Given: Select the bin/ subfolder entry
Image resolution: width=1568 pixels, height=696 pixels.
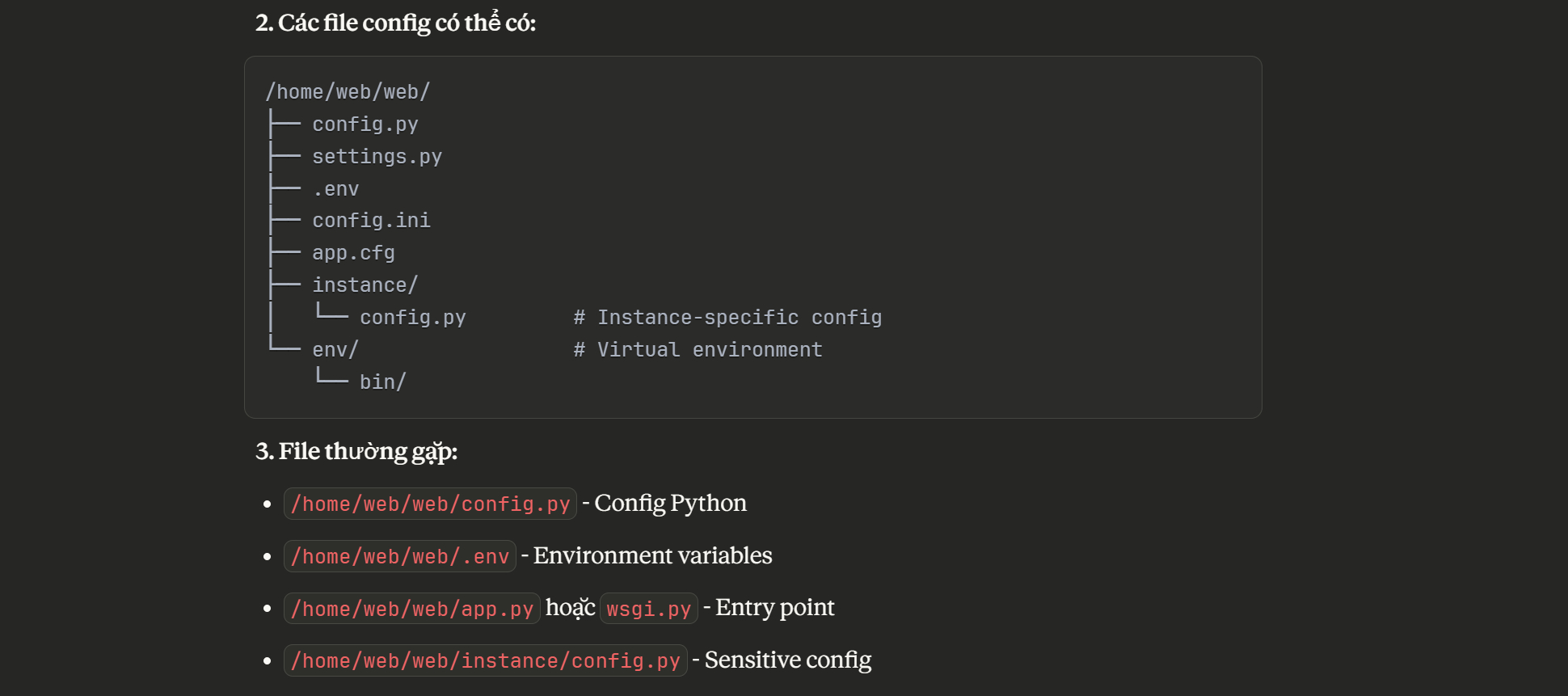Looking at the screenshot, I should coord(382,382).
